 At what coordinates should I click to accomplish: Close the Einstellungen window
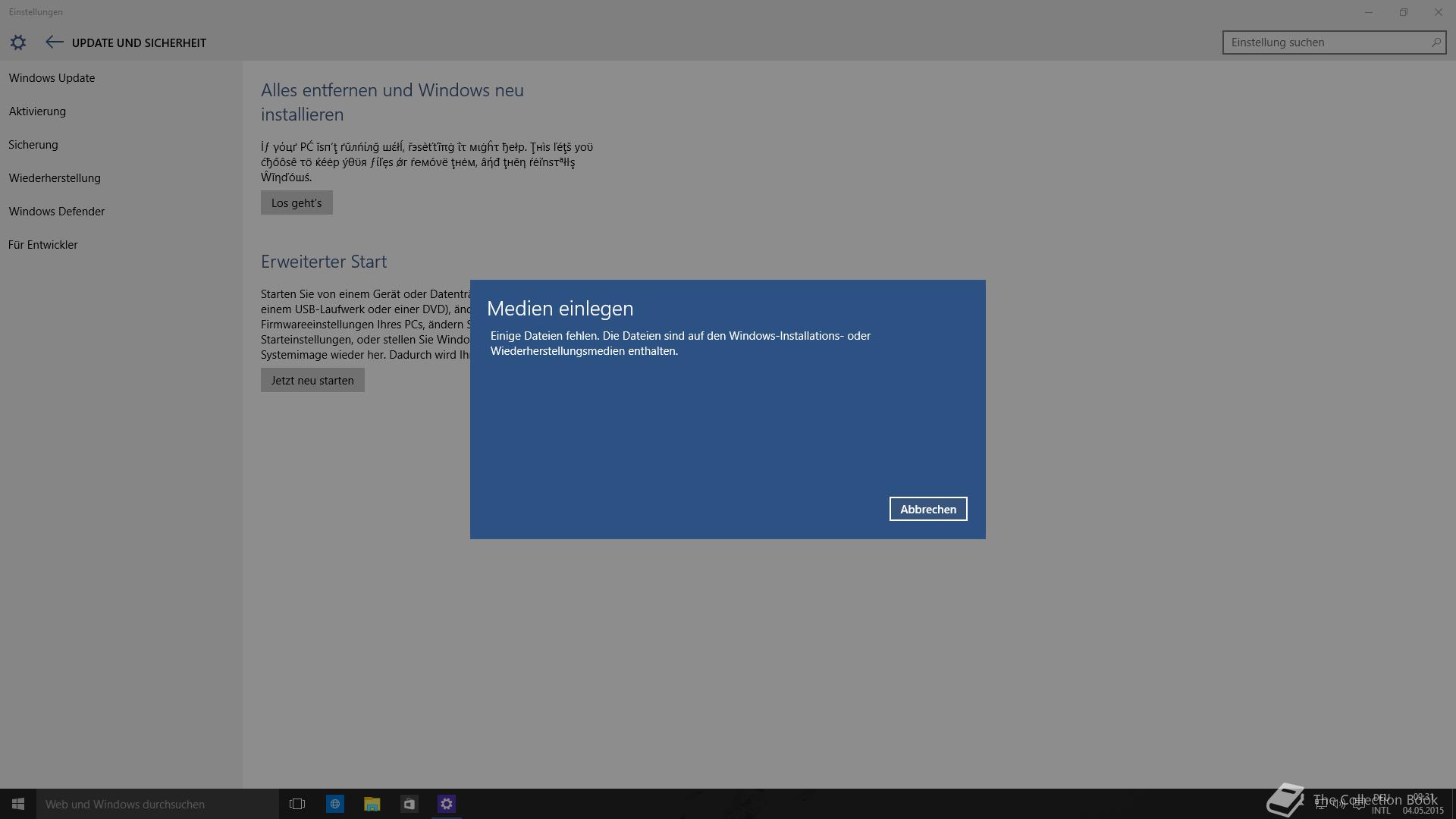pos(1439,12)
